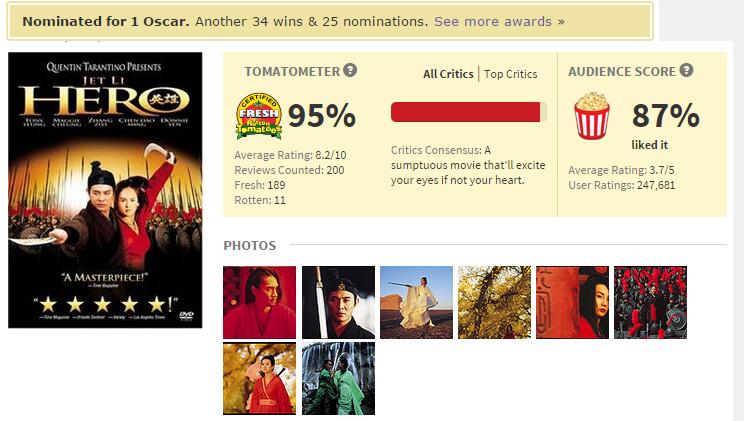View the photo of red-plumed soldier army
Viewport: 744px width, 421px height.
point(651,302)
